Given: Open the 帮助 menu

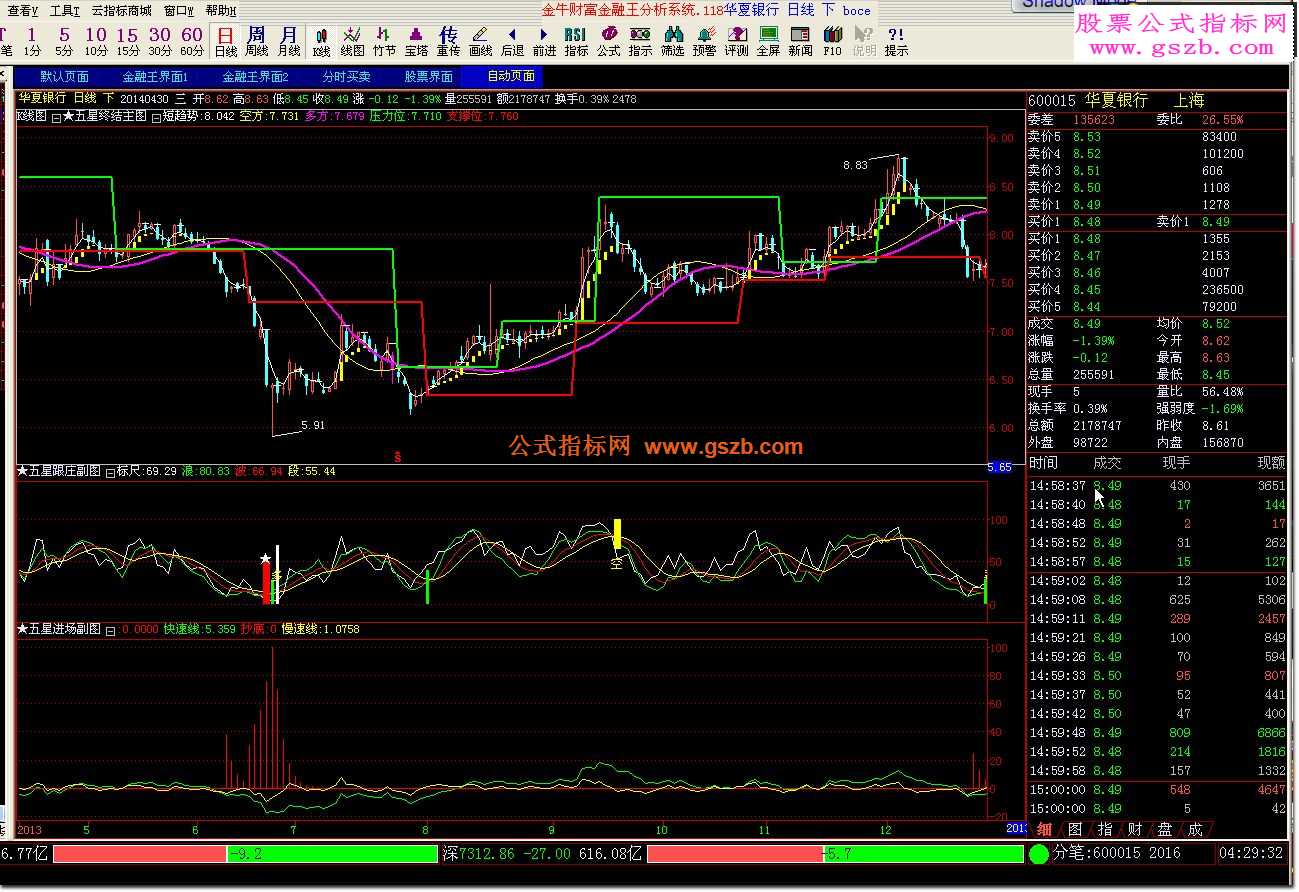Looking at the screenshot, I should coord(221,11).
